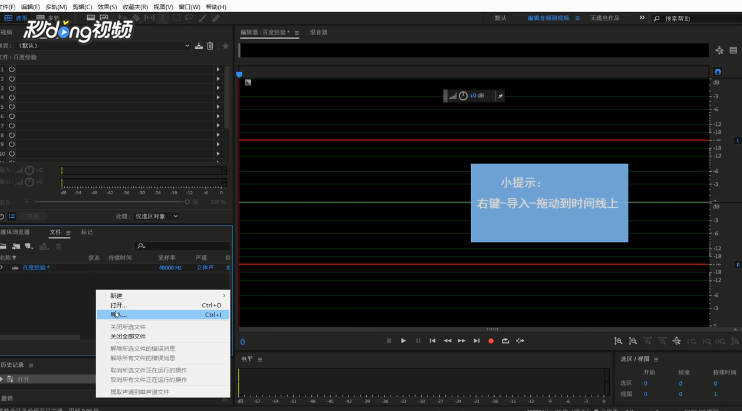Screen dimensions: 742x411
Task: Click the editor panel settings list icon
Action: point(733,50)
